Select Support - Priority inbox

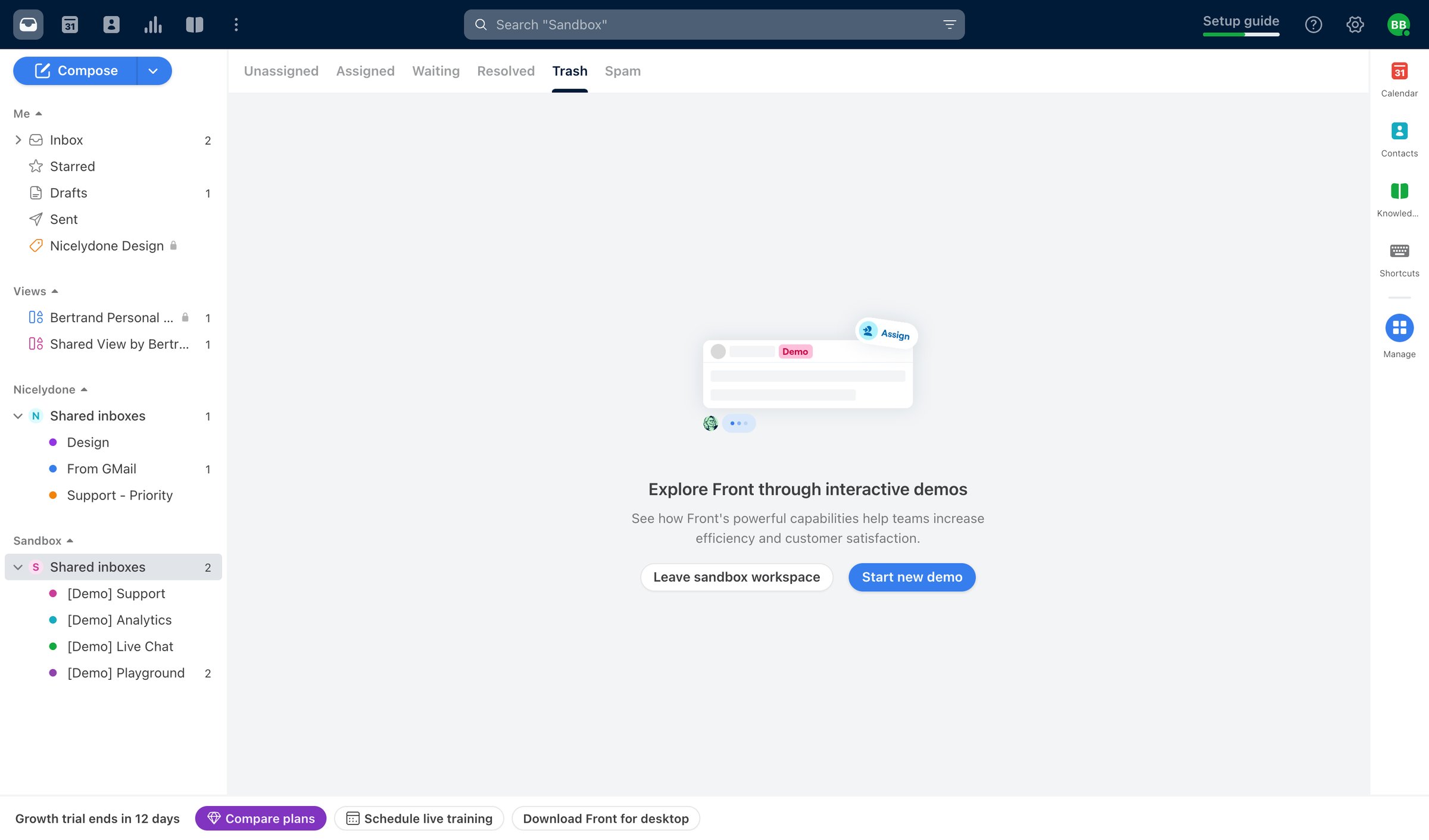113,495
